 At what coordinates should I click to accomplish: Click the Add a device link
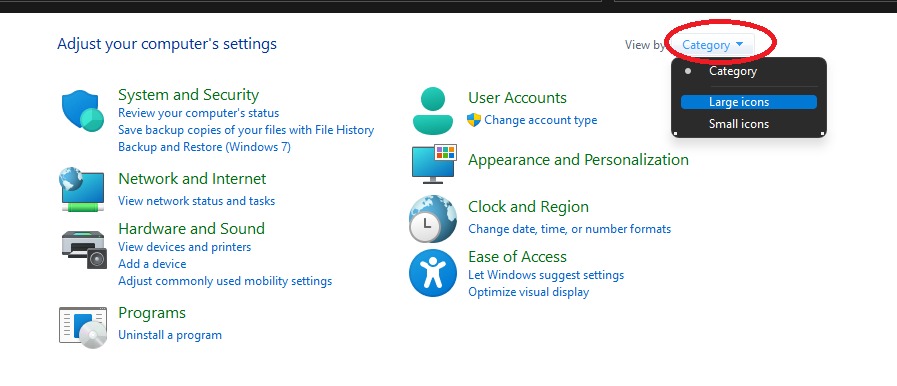click(x=152, y=264)
